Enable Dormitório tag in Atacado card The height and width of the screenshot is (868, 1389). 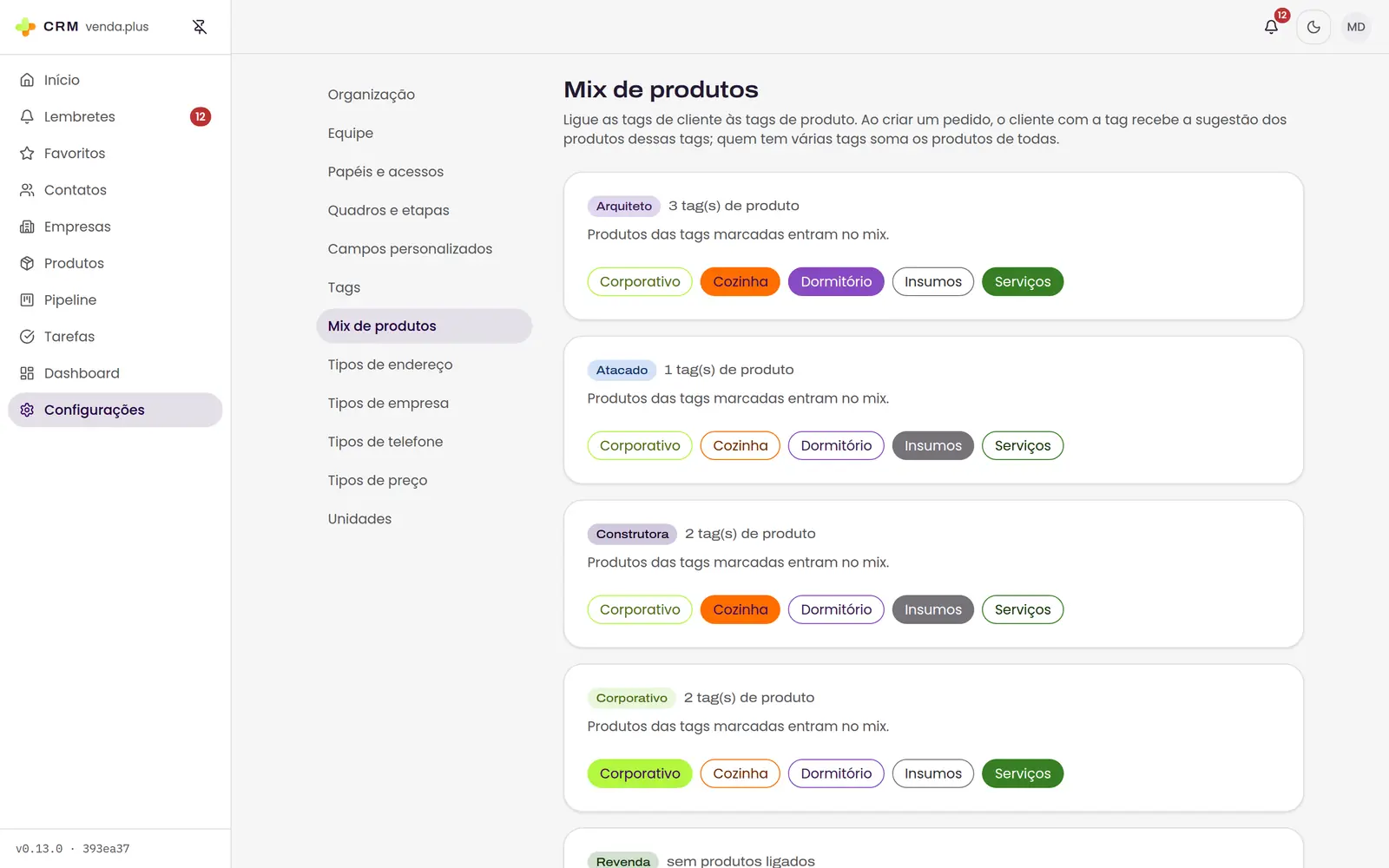836,446
